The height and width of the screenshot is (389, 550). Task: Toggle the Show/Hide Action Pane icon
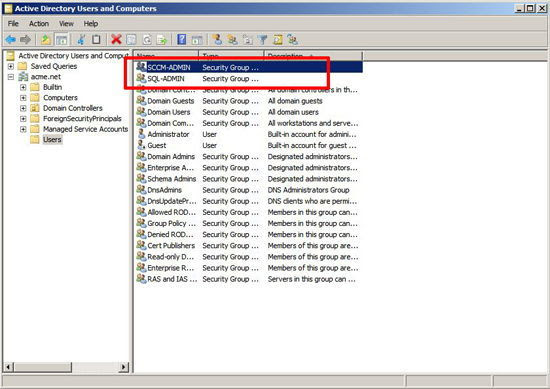tap(197, 40)
